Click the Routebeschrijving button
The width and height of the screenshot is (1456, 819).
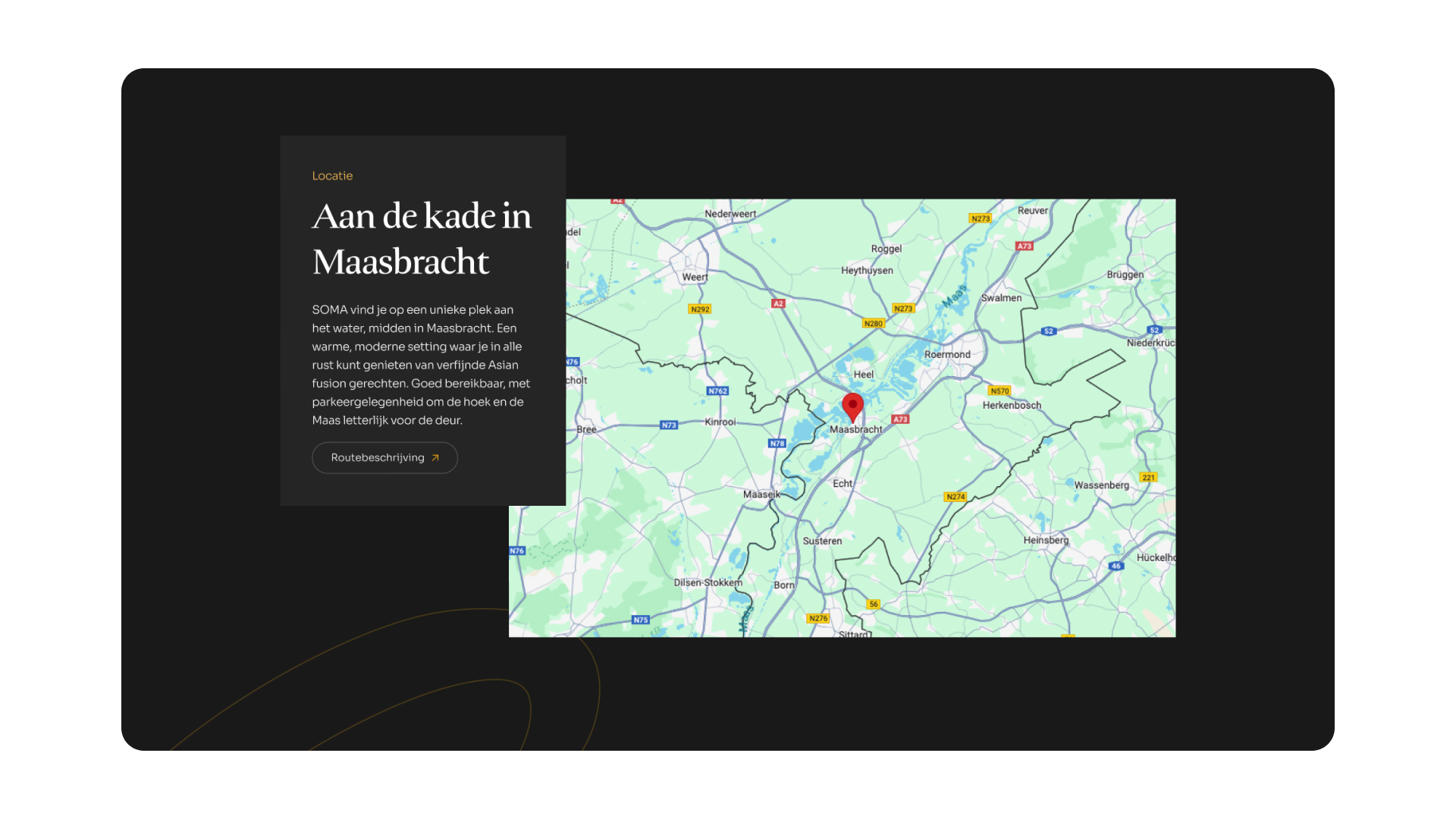tap(384, 458)
